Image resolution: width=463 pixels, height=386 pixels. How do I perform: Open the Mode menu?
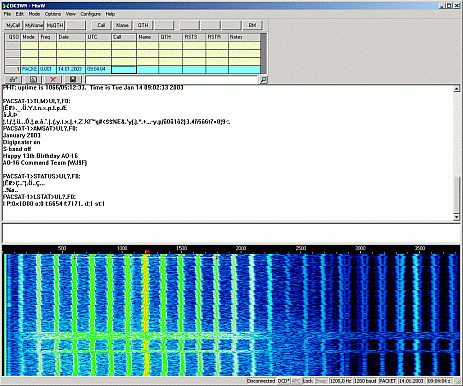pyautogui.click(x=34, y=14)
